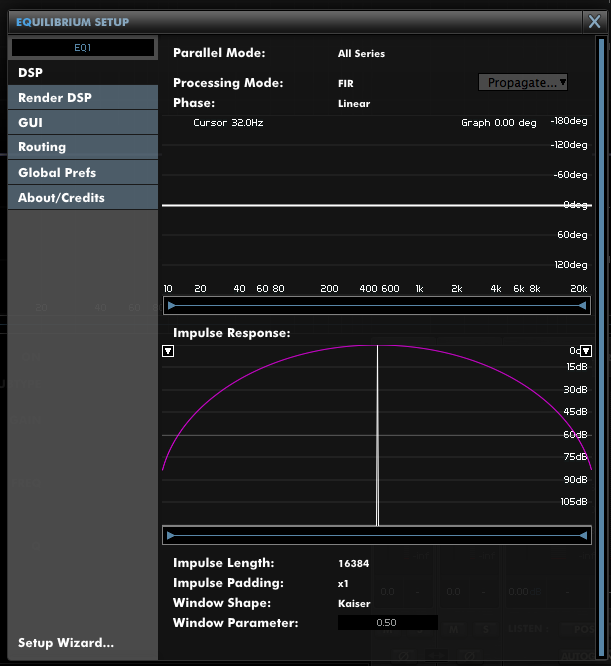Image resolution: width=611 pixels, height=666 pixels.
Task: Click left handle of impulse response range slider
Action: coord(170,536)
